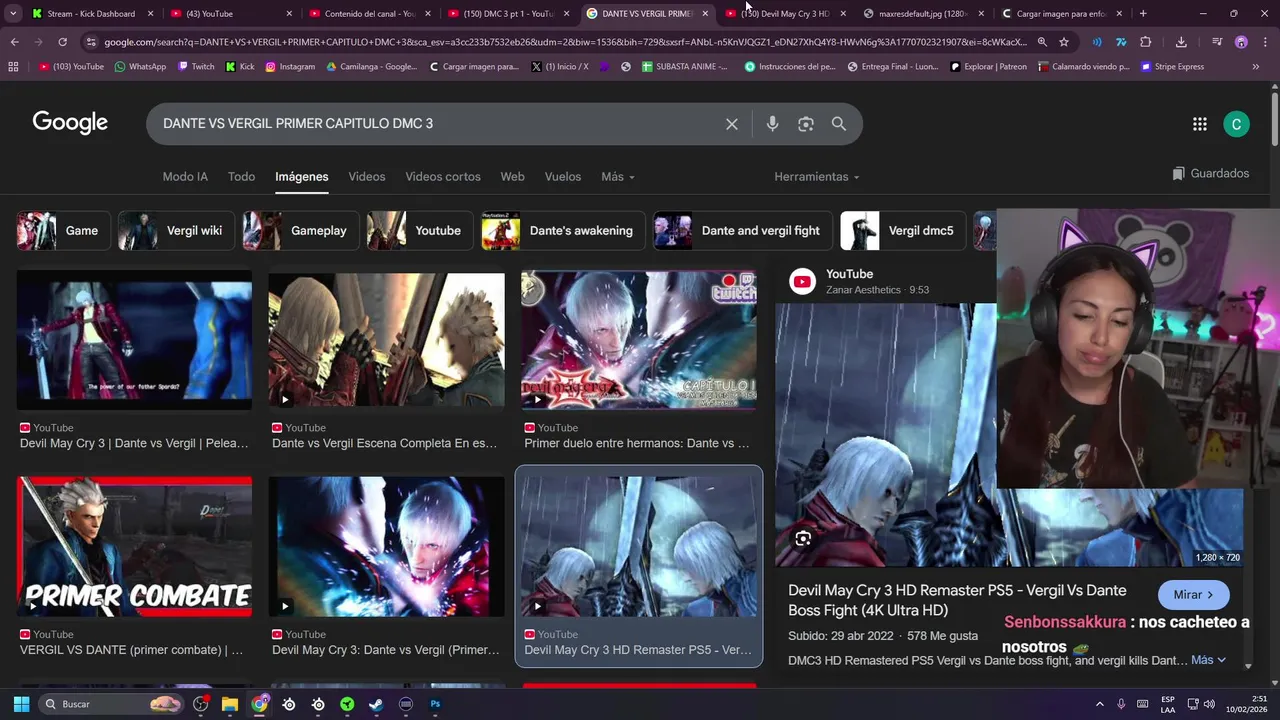Image resolution: width=1280 pixels, height=720 pixels.
Task: Expand the Herramientas tools dropdown
Action: tap(817, 176)
